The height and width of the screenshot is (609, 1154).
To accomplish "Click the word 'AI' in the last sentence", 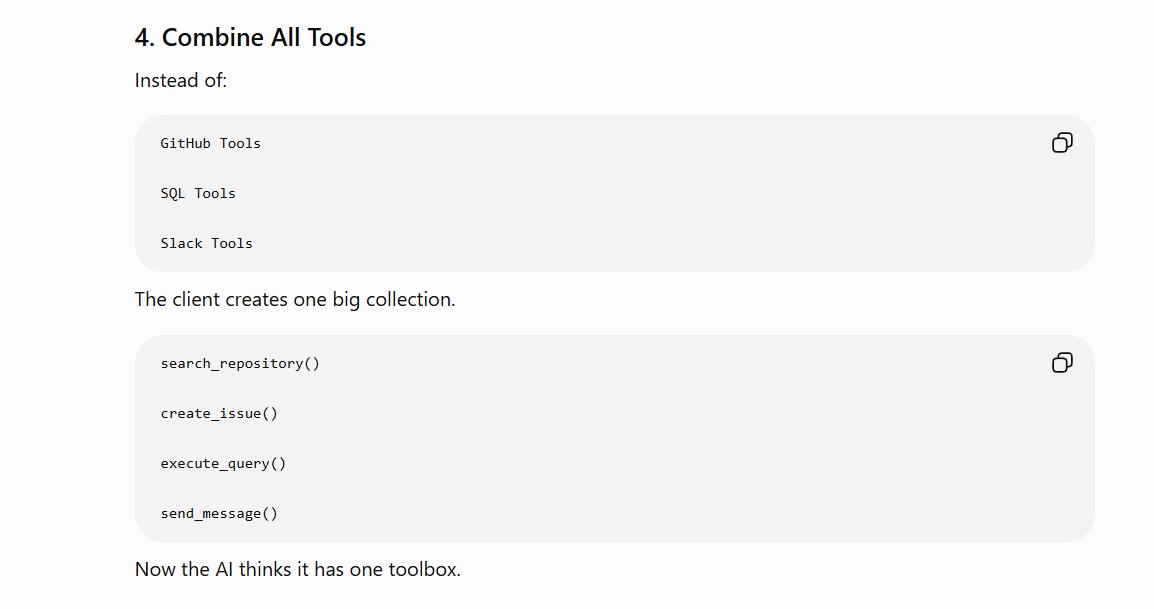I will [x=224, y=570].
